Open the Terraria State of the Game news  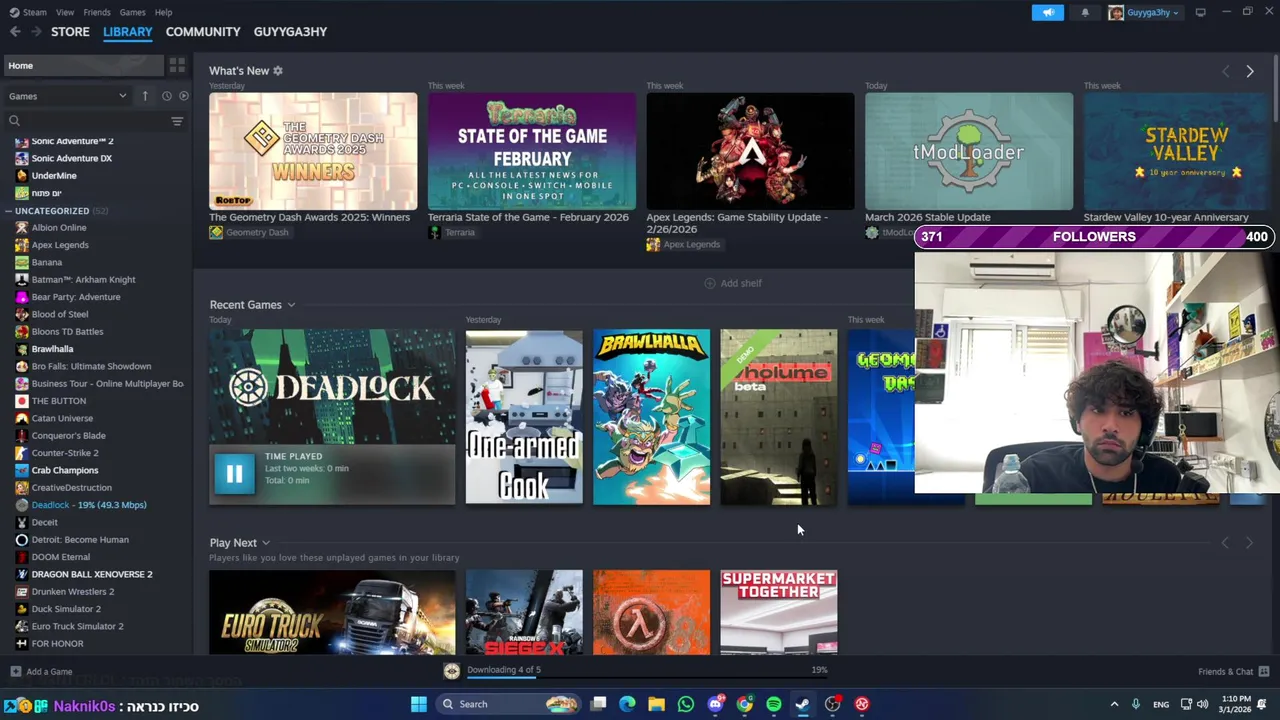tap(532, 151)
